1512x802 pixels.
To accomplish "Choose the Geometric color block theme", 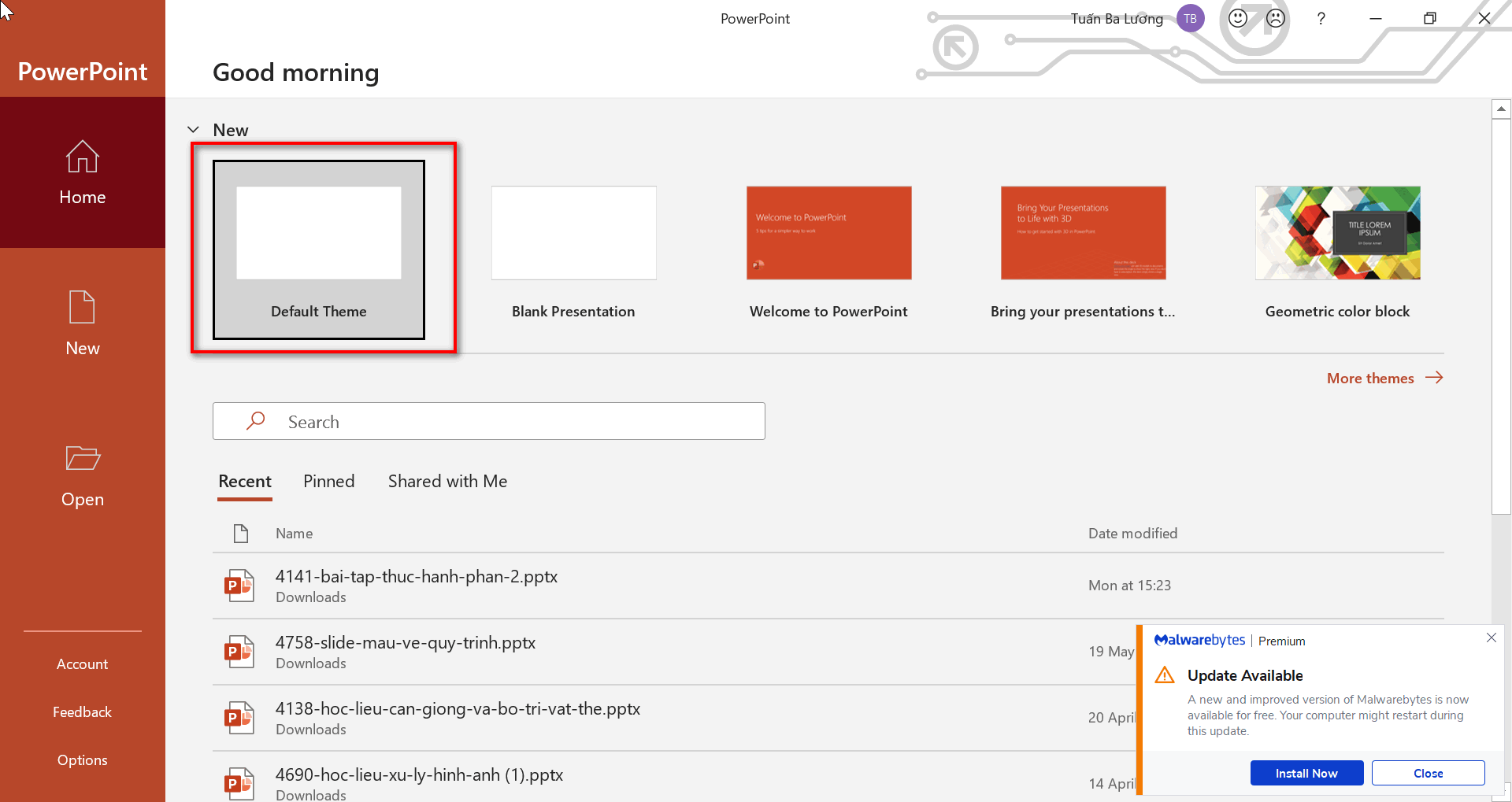I will point(1337,249).
